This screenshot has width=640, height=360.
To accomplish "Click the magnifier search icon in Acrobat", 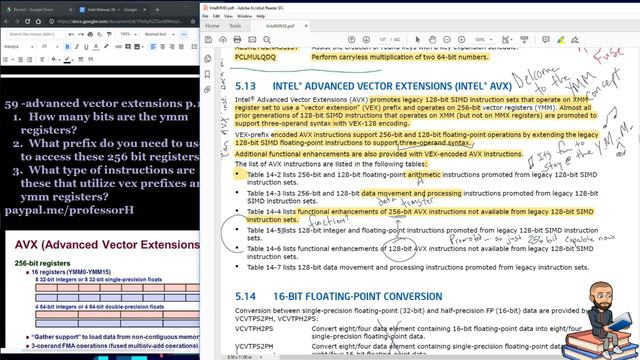I will [x=267, y=40].
